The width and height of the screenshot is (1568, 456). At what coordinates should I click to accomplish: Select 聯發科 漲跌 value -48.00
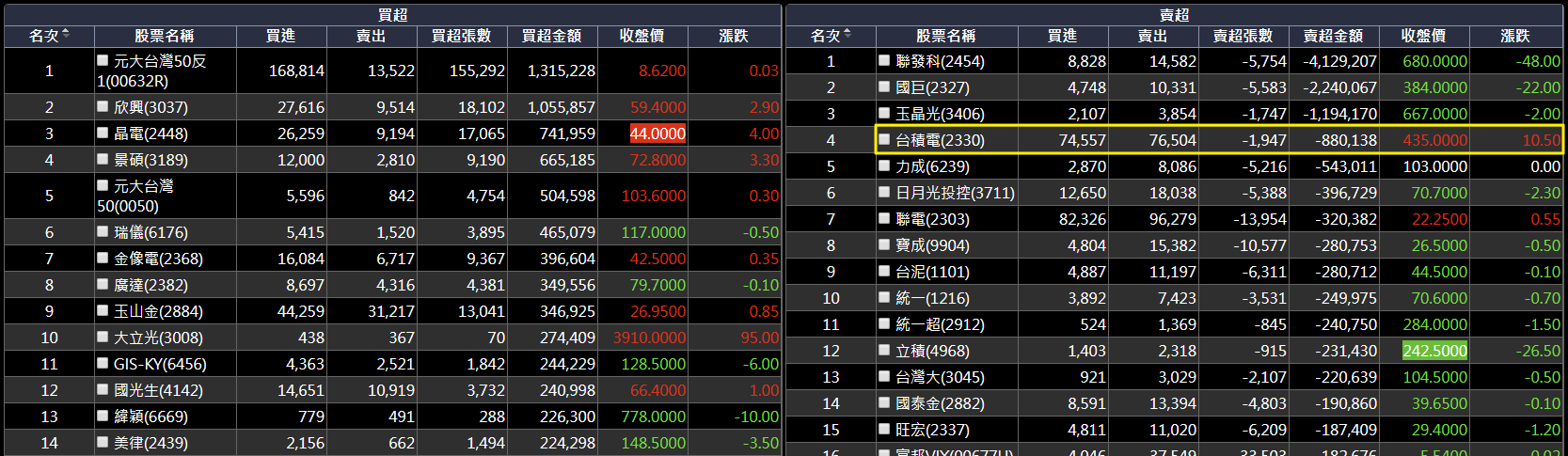1538,61
